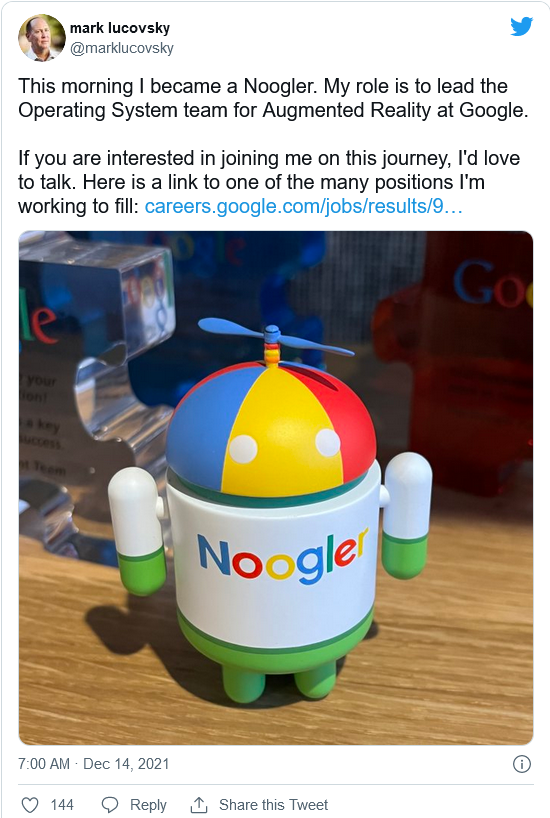Click the propeller on the figurine's hat
The height and width of the screenshot is (818, 550).
(275, 337)
